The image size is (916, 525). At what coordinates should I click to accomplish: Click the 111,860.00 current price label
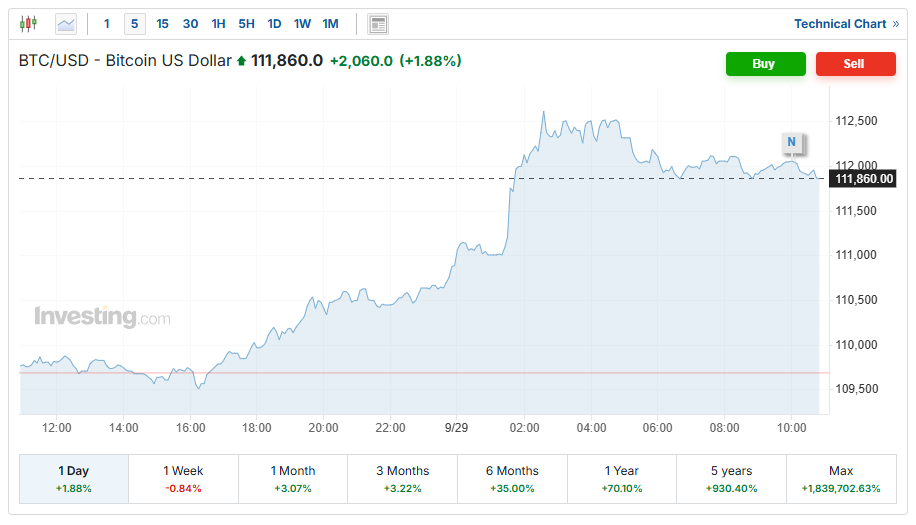pyautogui.click(x=863, y=179)
